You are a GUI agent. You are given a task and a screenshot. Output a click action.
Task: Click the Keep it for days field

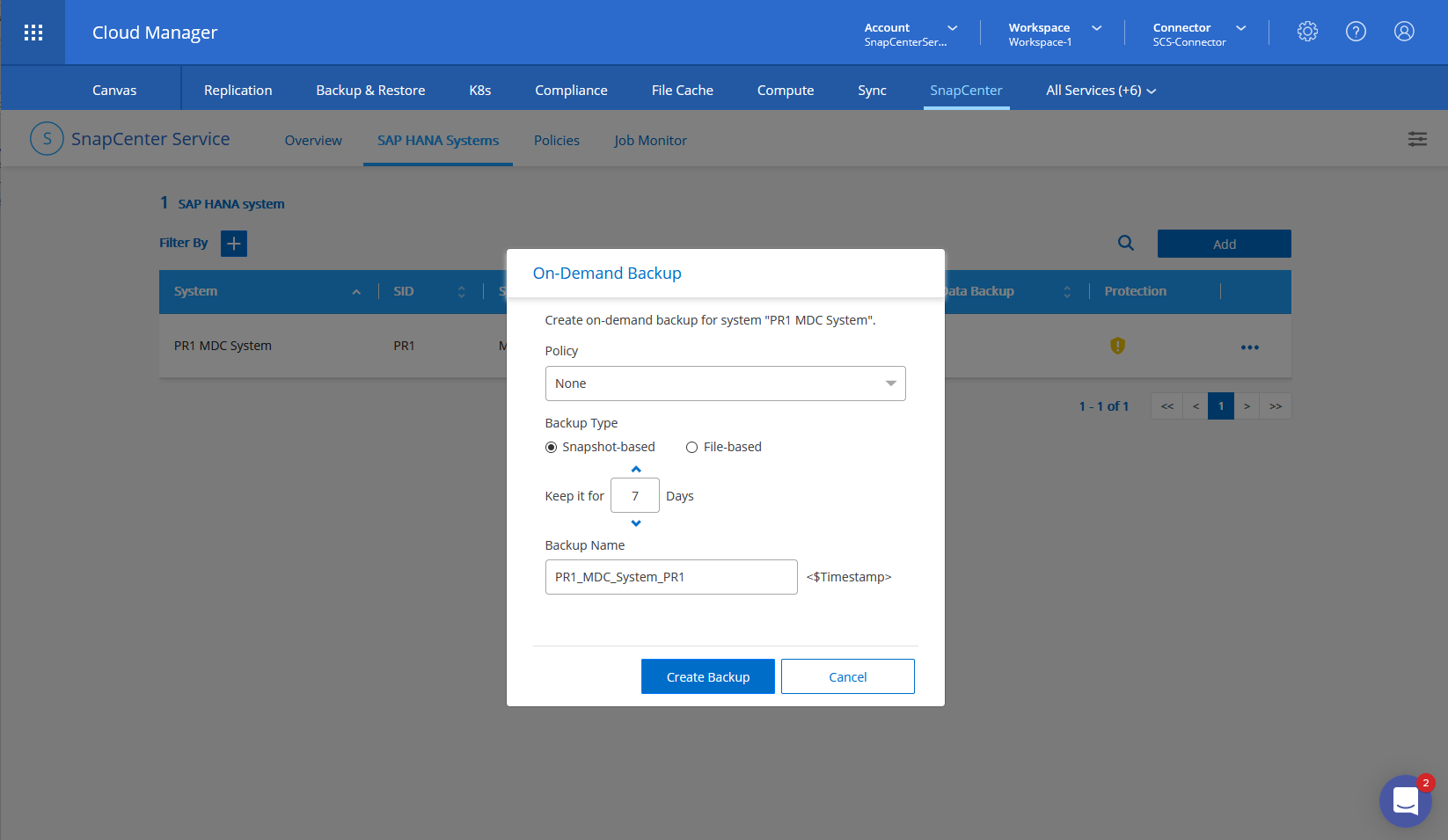[x=635, y=496]
